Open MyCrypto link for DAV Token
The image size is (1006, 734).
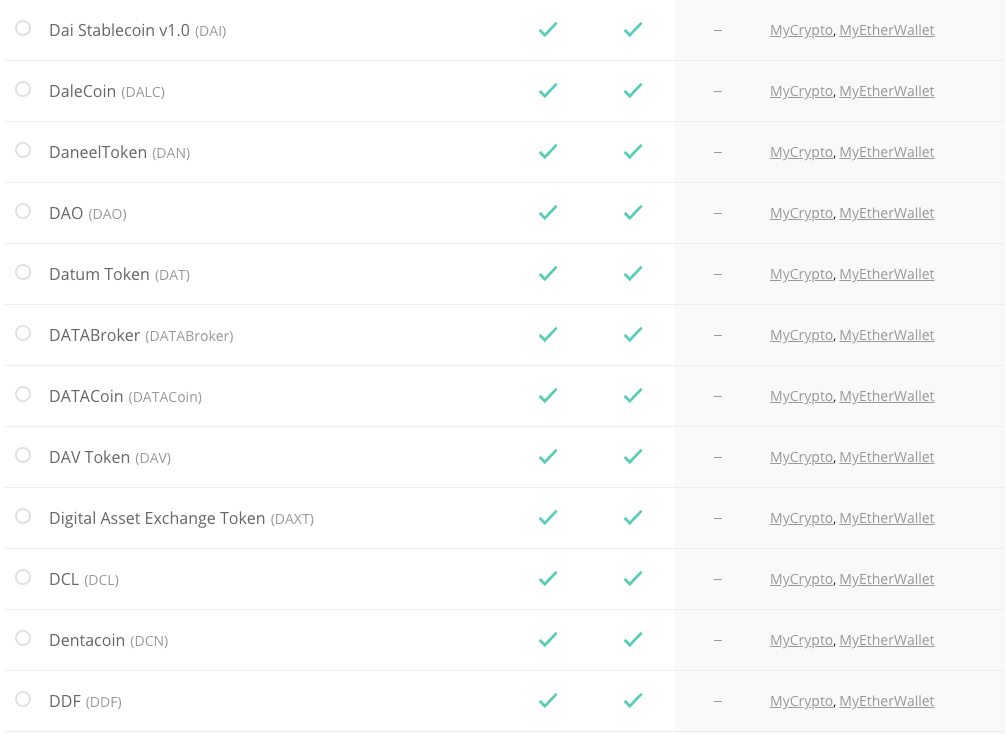[x=801, y=457]
